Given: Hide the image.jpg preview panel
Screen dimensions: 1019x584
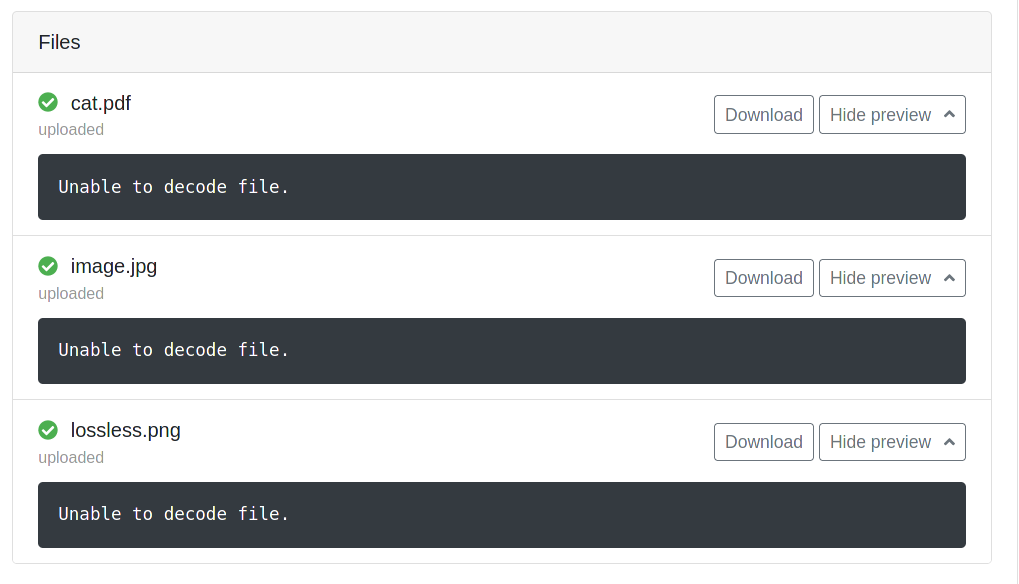Looking at the screenshot, I should [890, 278].
